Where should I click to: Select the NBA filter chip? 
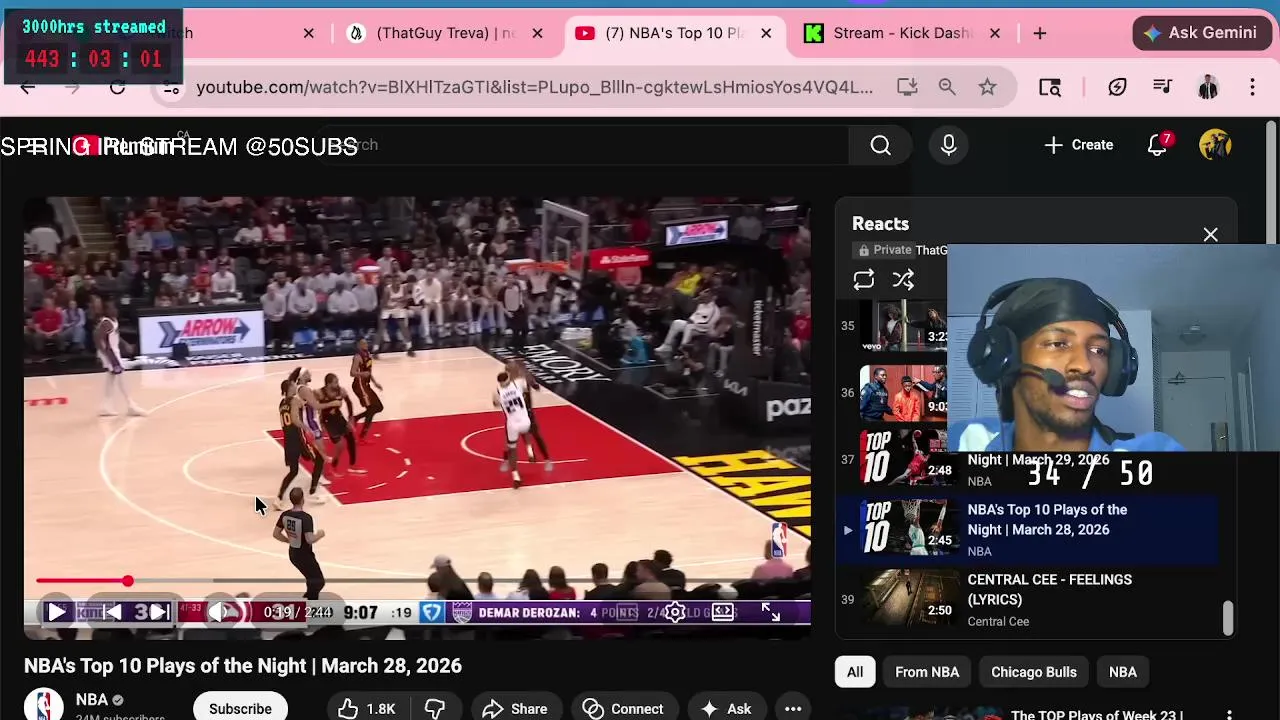click(x=1122, y=672)
